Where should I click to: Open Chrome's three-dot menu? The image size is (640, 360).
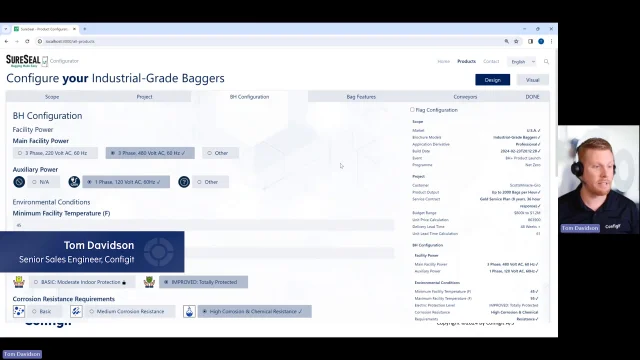tap(551, 41)
